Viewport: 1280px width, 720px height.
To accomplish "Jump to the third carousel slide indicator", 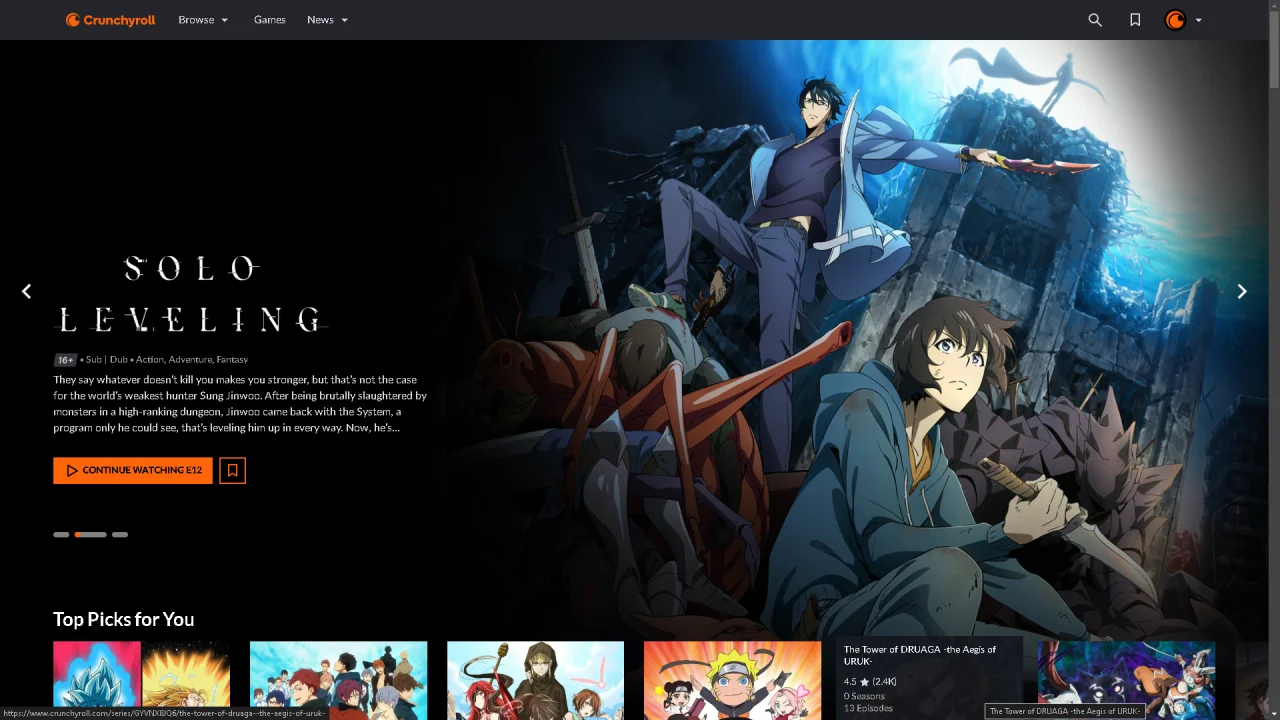I will pos(120,535).
